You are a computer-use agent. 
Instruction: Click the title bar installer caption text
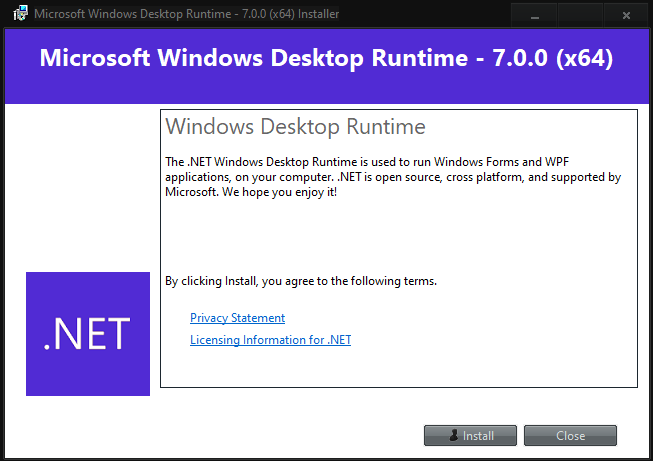(x=186, y=14)
